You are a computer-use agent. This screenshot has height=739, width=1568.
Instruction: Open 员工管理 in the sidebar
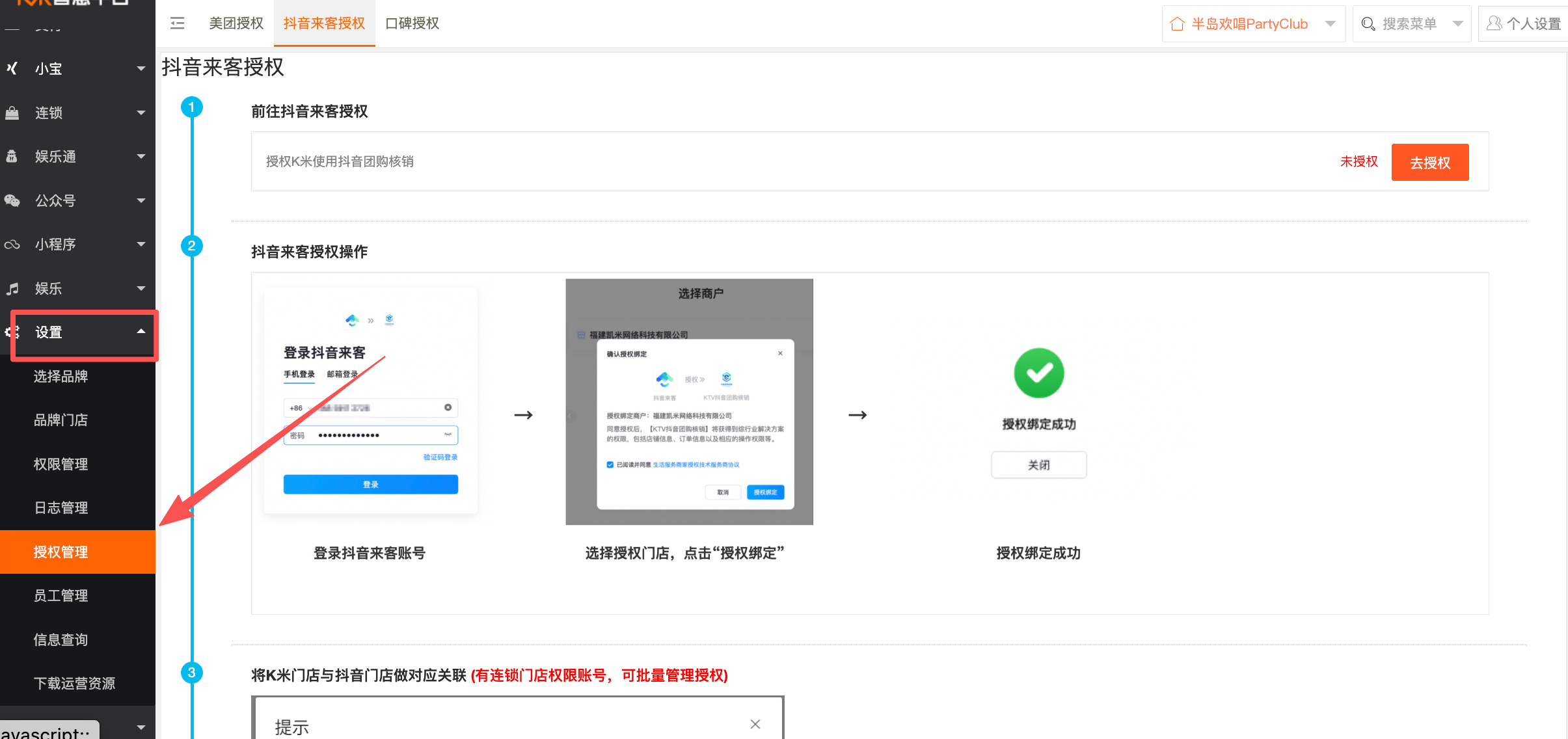pyautogui.click(x=61, y=595)
